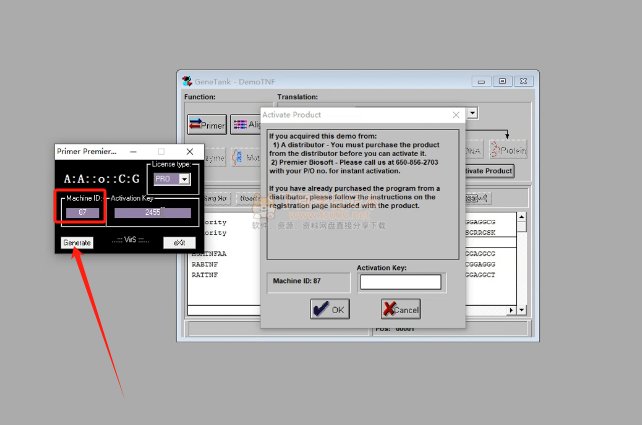Viewport: 642px width, 425px height.
Task: Click the ViRiS text in the keygen
Action: click(130, 240)
